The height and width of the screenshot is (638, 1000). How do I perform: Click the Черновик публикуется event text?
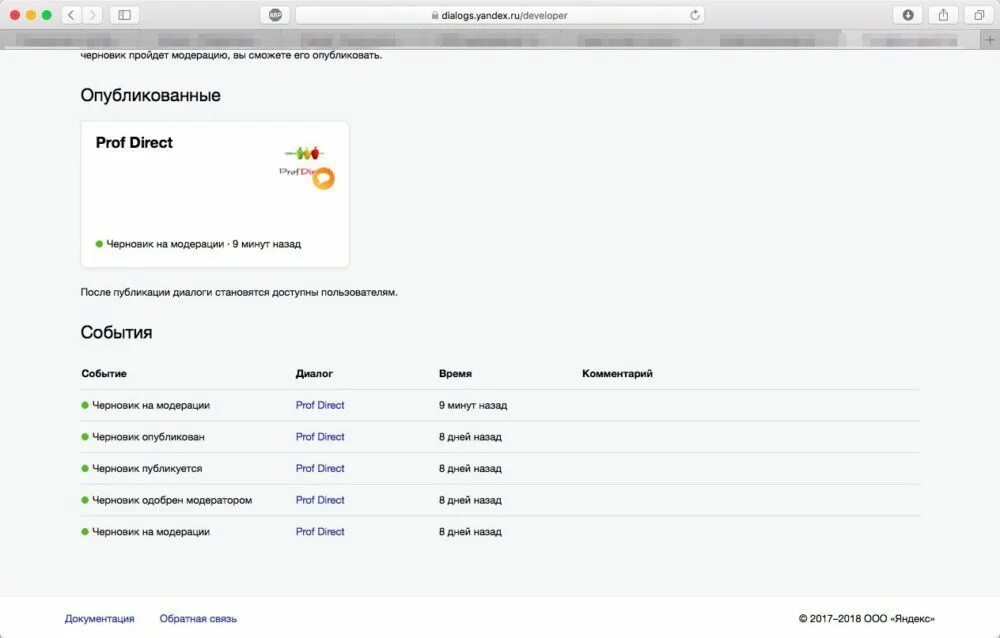coord(147,468)
